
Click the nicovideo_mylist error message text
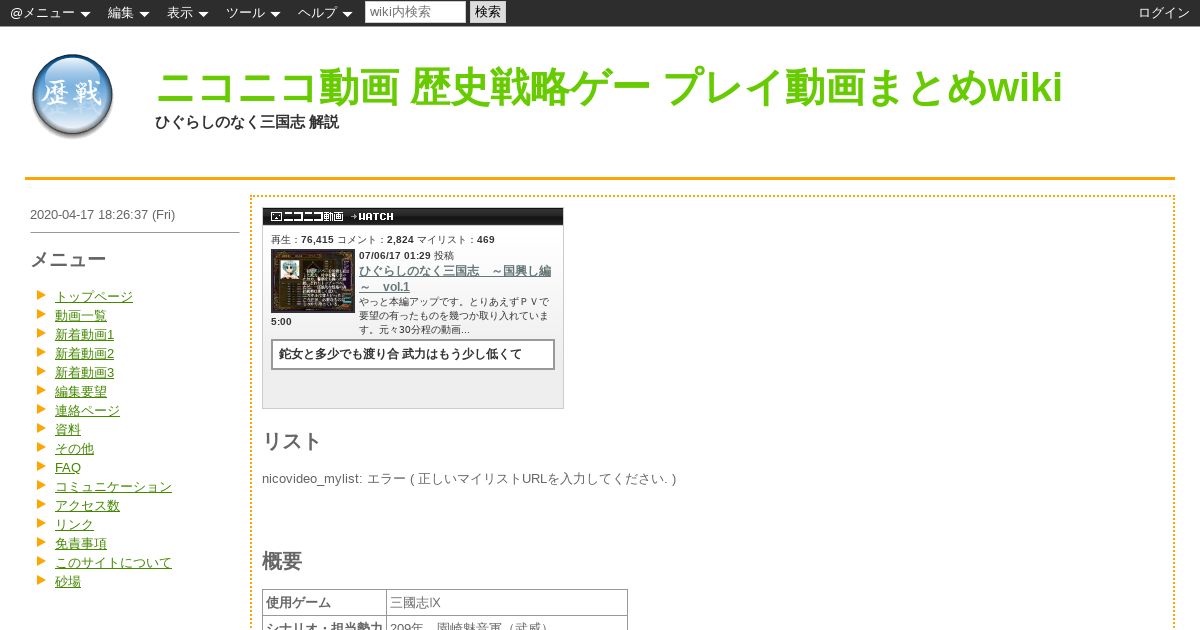point(469,479)
